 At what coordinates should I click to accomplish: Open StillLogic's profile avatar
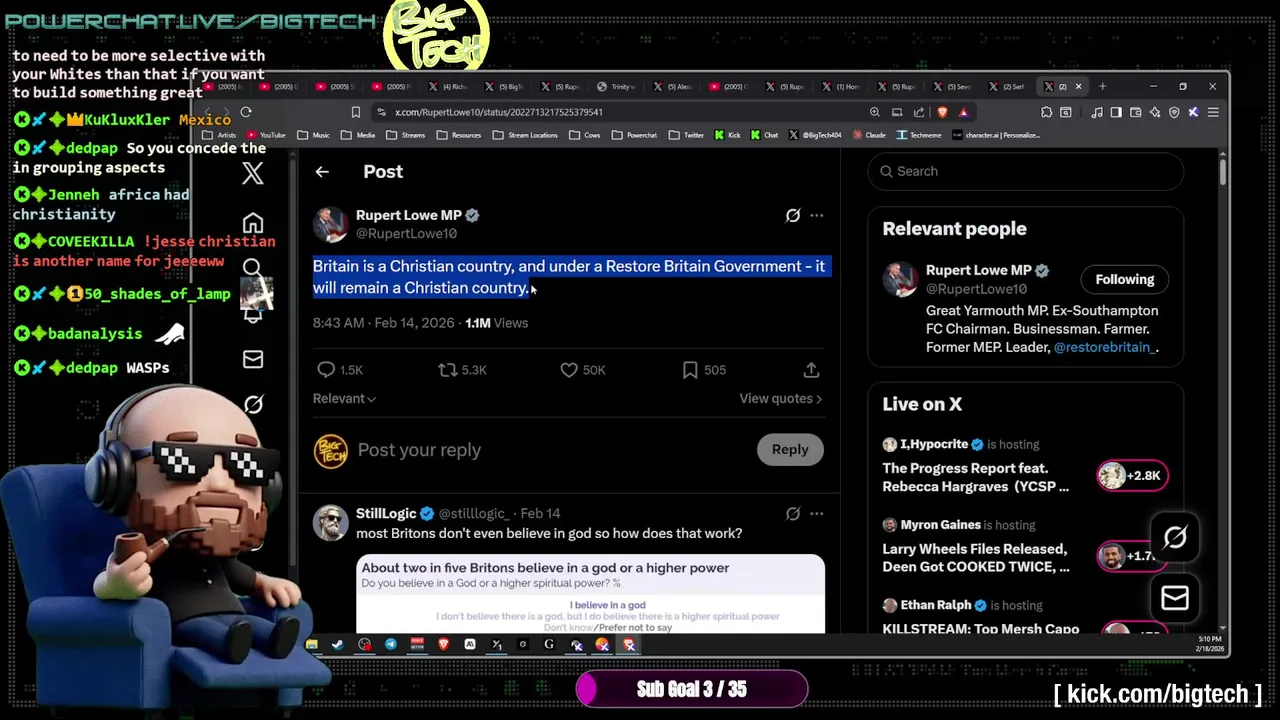point(331,523)
